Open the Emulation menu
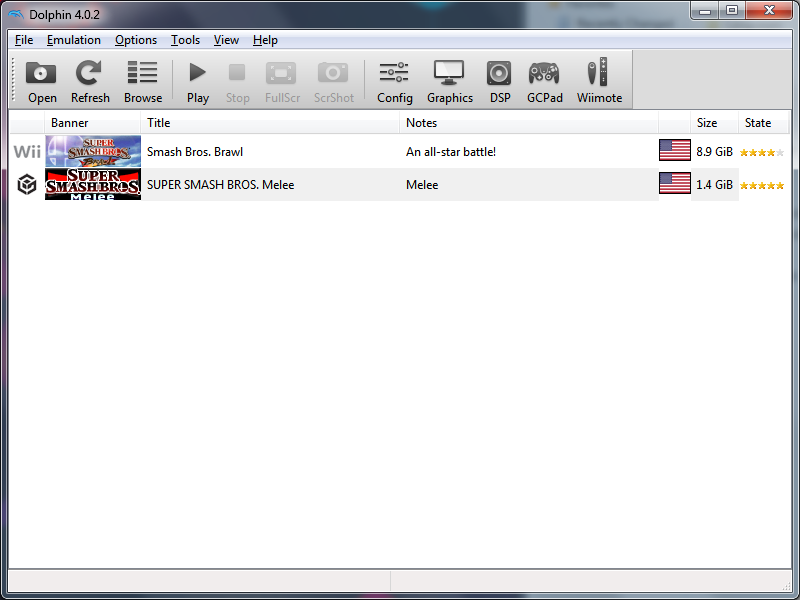This screenshot has width=800, height=600. tap(73, 40)
